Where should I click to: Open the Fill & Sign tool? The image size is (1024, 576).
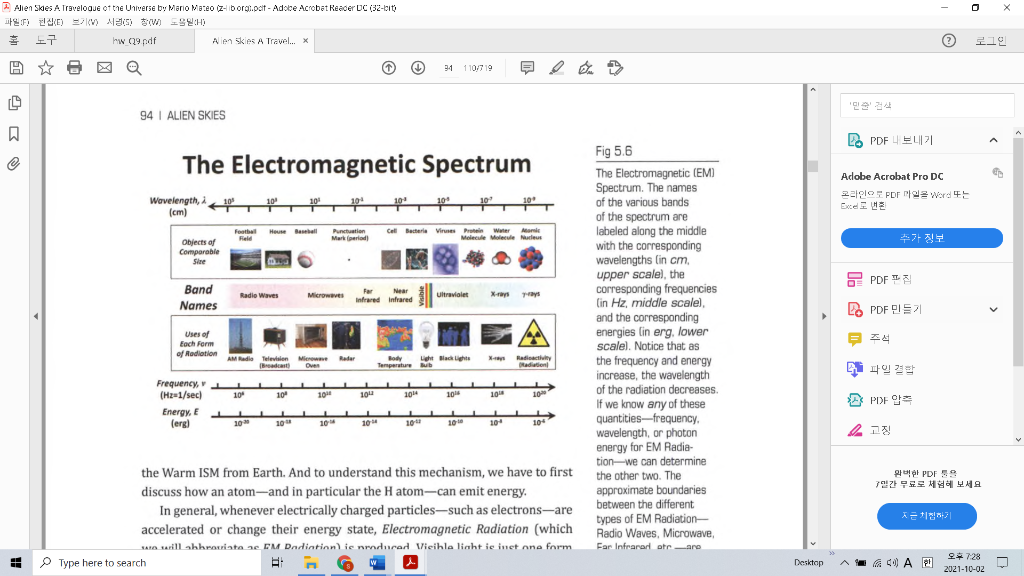tap(585, 68)
